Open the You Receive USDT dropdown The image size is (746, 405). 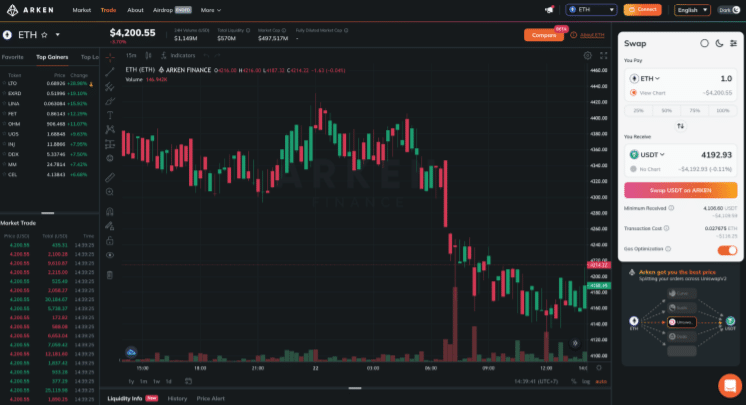[647, 155]
